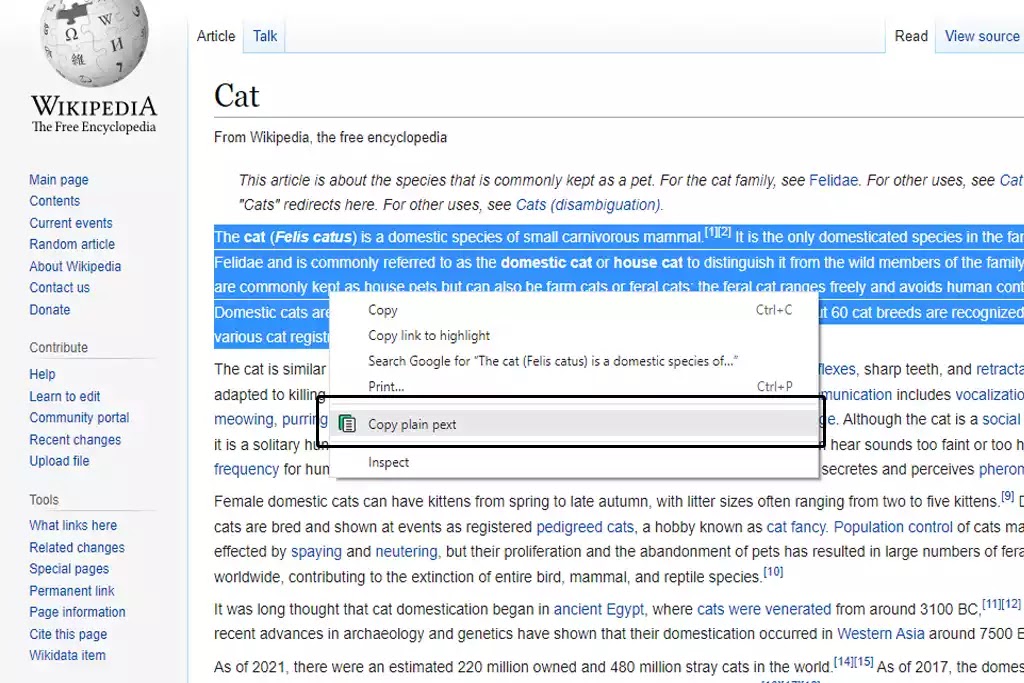Click the Donate link

coord(50,310)
